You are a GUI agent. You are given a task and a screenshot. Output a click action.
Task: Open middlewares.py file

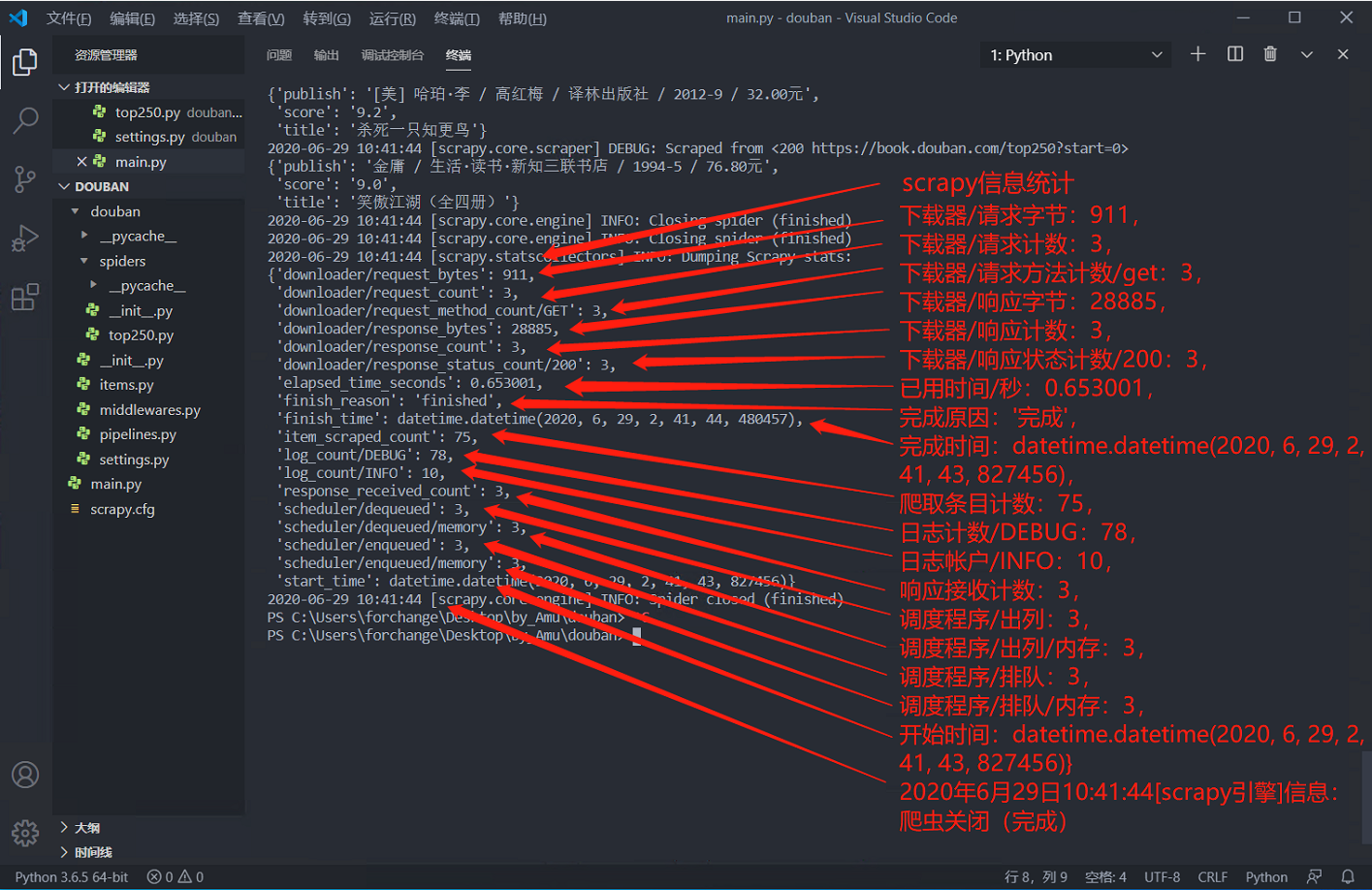point(148,409)
